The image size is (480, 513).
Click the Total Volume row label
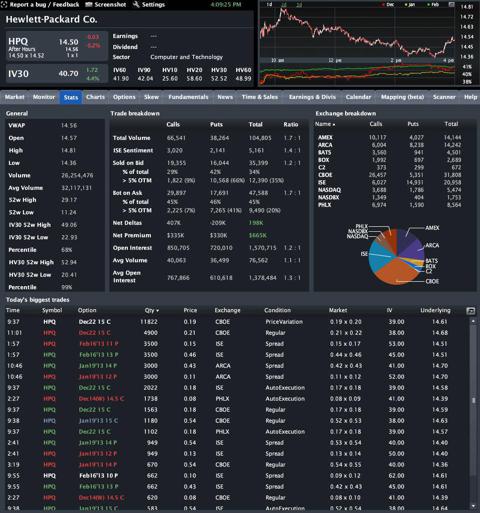click(x=132, y=138)
